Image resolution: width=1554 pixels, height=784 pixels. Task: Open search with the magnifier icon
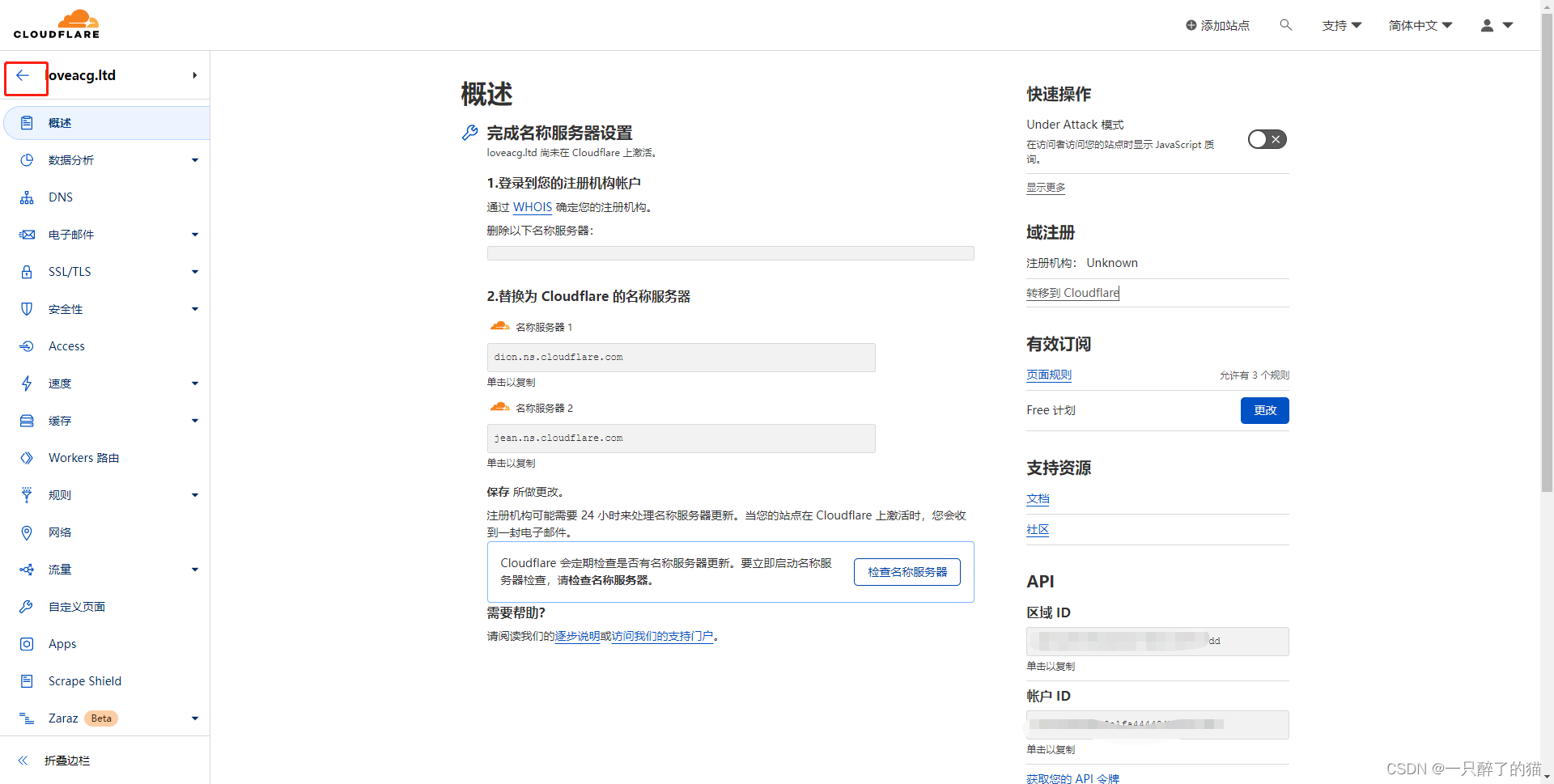click(1285, 25)
